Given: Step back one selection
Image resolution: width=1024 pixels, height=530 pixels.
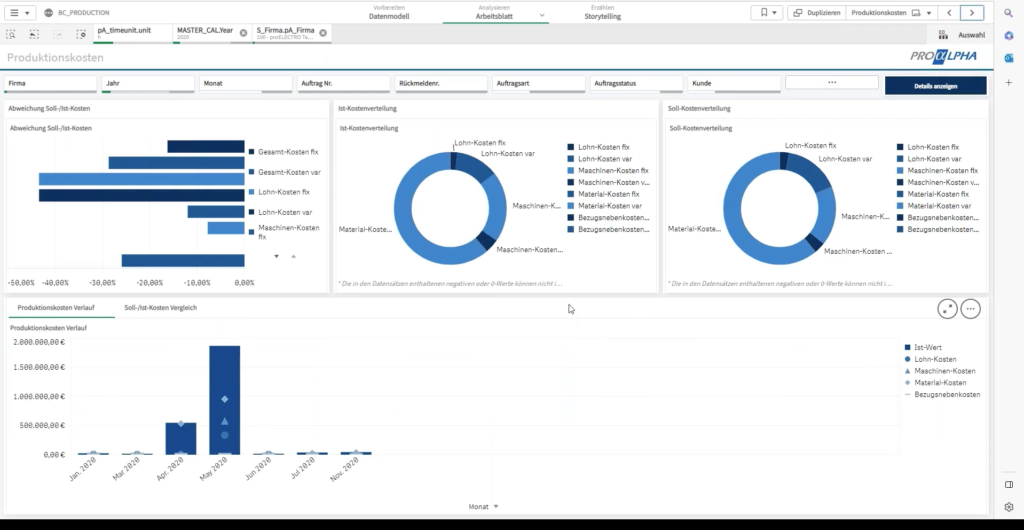Looking at the screenshot, I should [34, 33].
